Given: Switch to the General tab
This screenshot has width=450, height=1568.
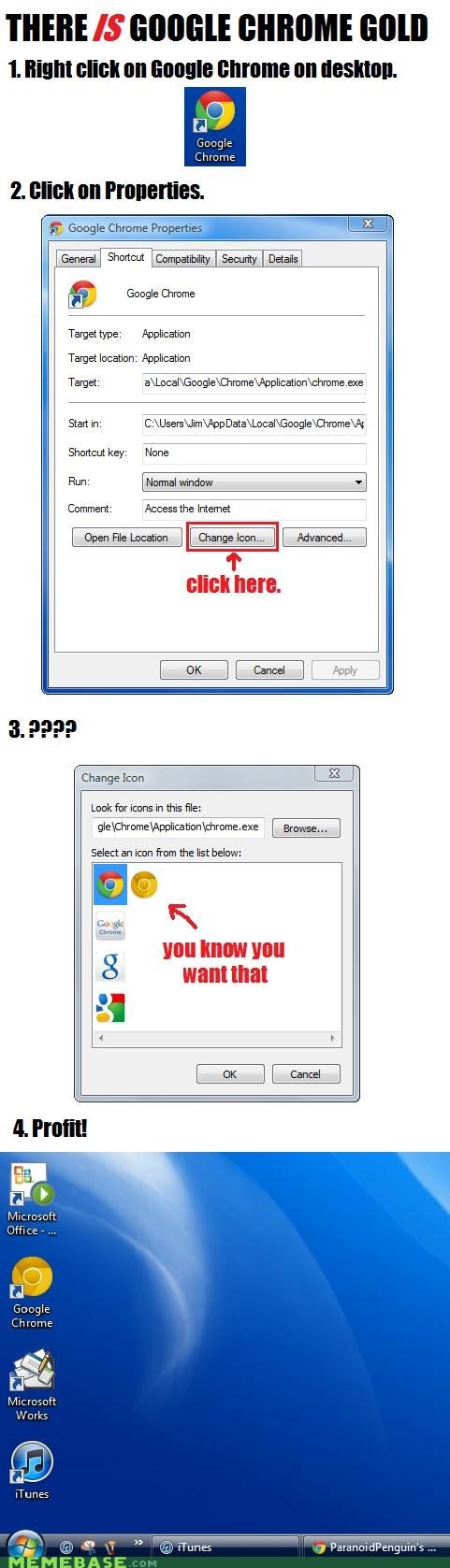Looking at the screenshot, I should (79, 259).
